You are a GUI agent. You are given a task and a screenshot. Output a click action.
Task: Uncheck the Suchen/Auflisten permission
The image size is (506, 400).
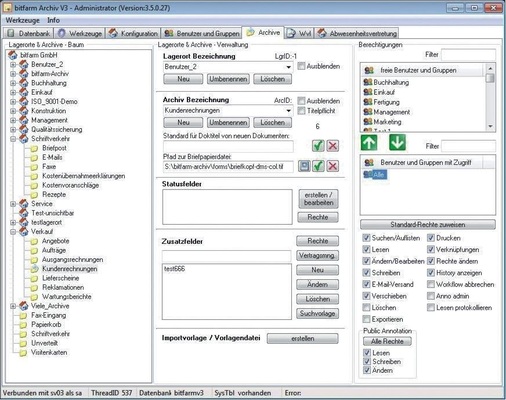(366, 238)
